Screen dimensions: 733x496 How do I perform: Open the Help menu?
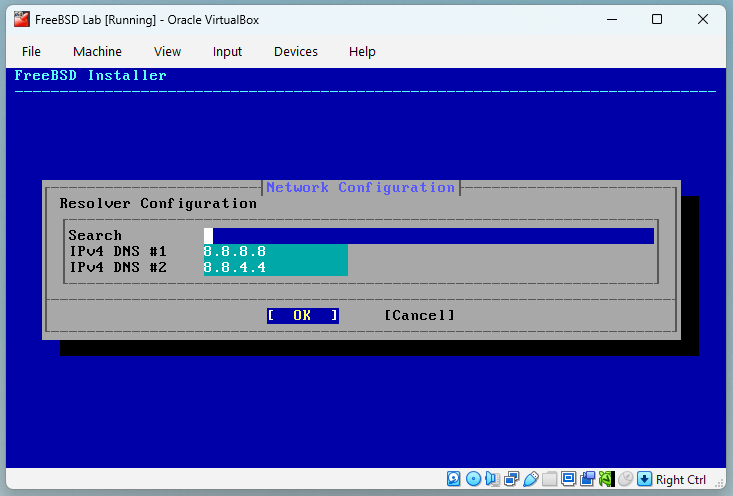(362, 51)
